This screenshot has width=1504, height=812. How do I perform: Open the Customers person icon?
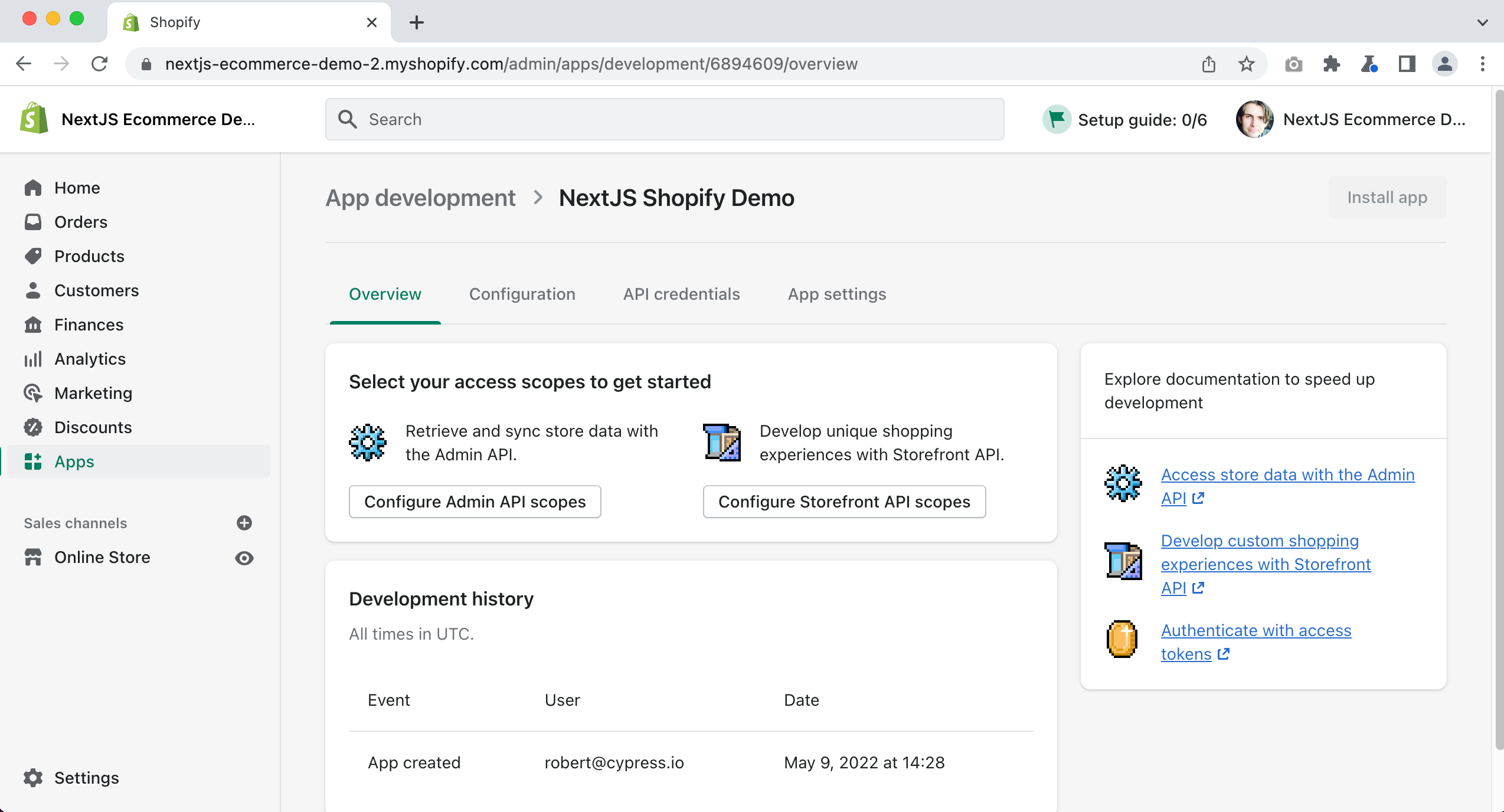(x=33, y=290)
